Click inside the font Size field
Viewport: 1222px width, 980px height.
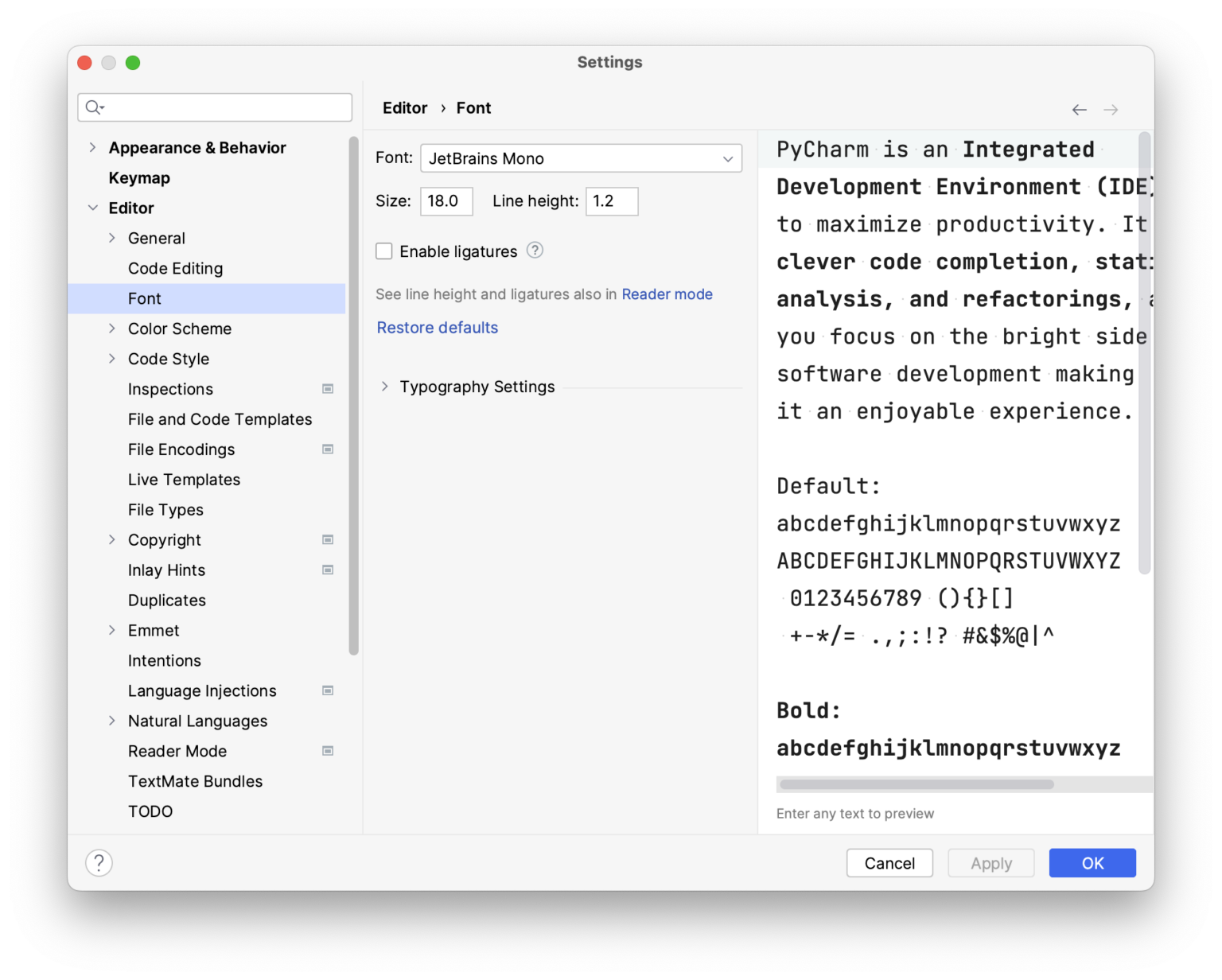pyautogui.click(x=446, y=201)
